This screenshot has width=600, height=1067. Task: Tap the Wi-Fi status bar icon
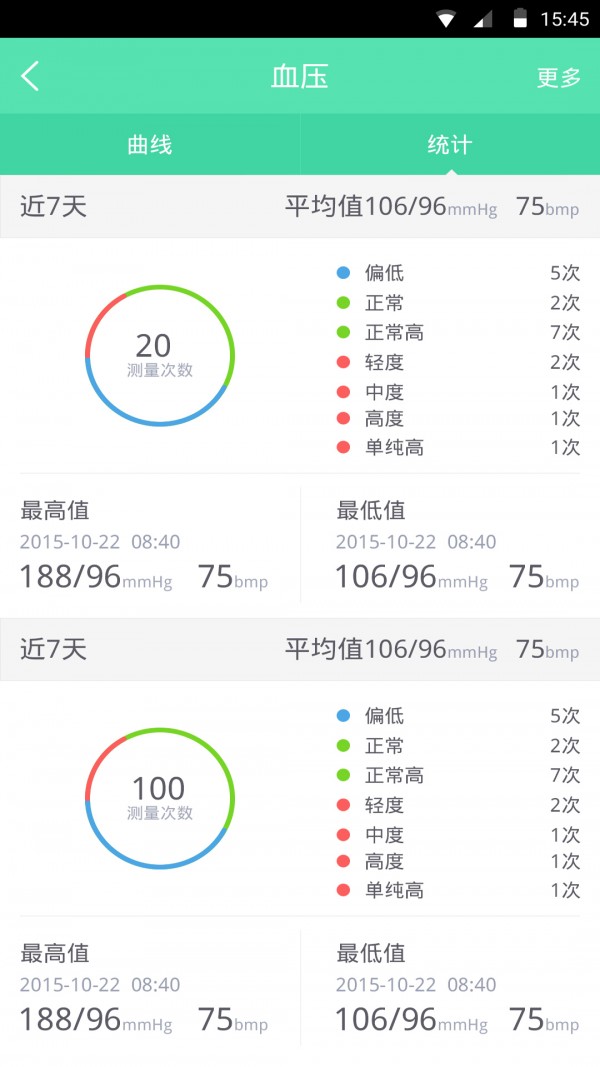pos(447,19)
